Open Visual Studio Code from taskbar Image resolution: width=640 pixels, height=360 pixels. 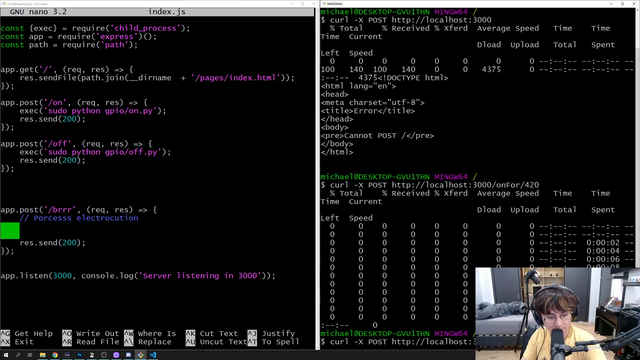tap(153, 355)
